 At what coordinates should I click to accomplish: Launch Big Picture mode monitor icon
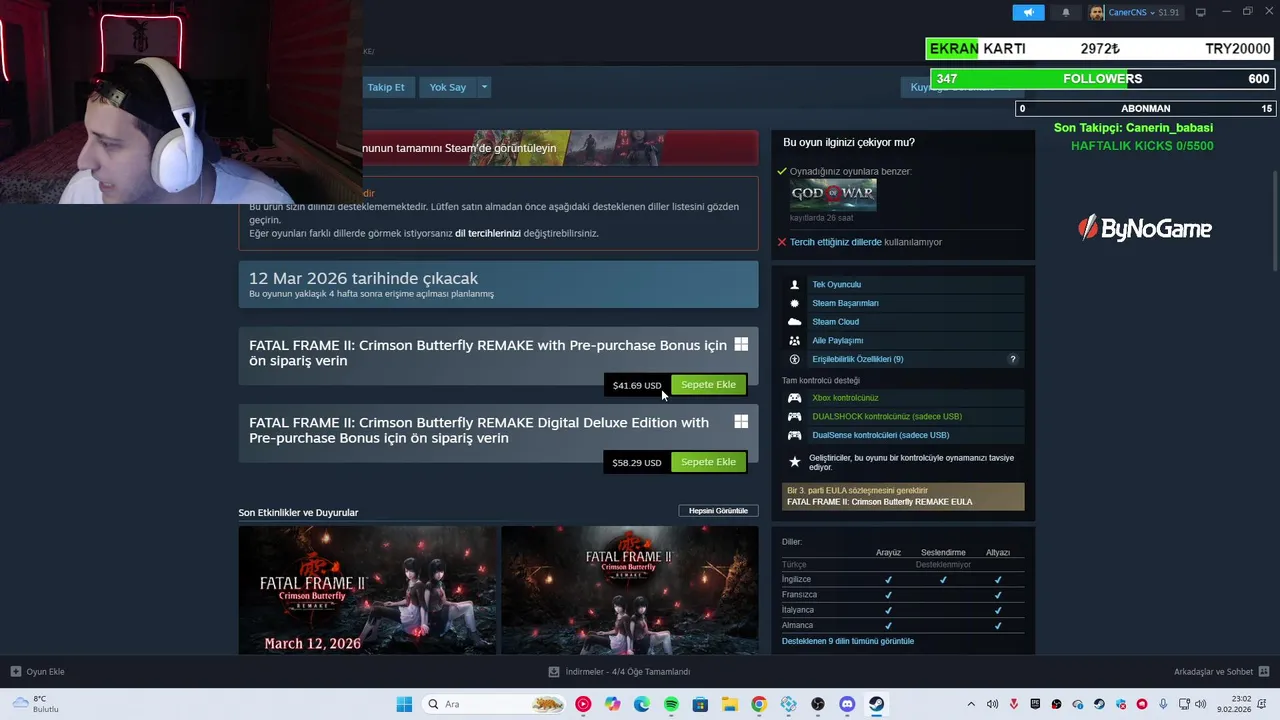(x=1200, y=13)
